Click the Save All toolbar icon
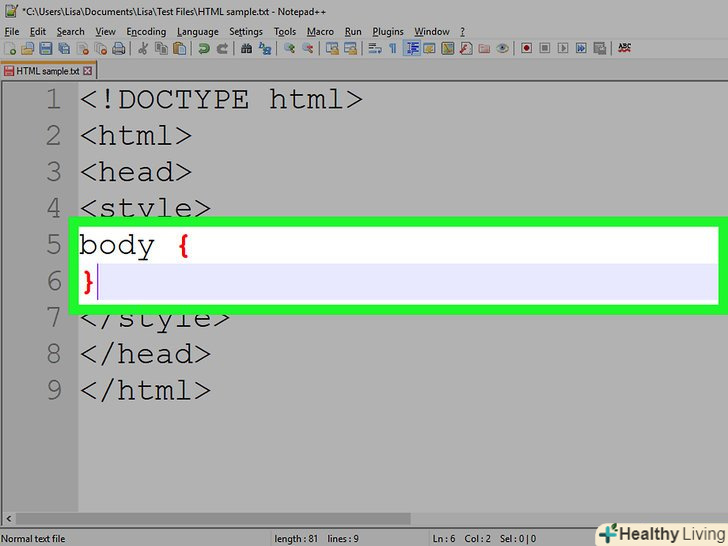This screenshot has width=728, height=546. [x=64, y=48]
